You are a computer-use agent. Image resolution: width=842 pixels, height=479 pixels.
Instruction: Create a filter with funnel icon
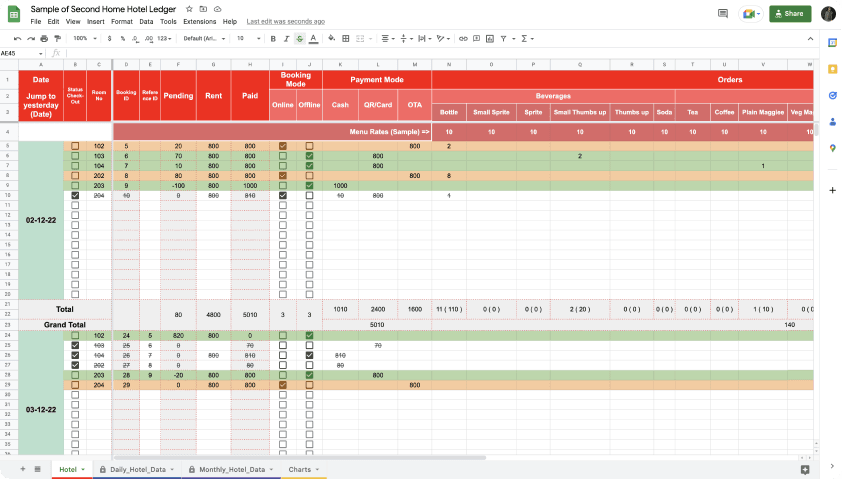[x=504, y=39]
